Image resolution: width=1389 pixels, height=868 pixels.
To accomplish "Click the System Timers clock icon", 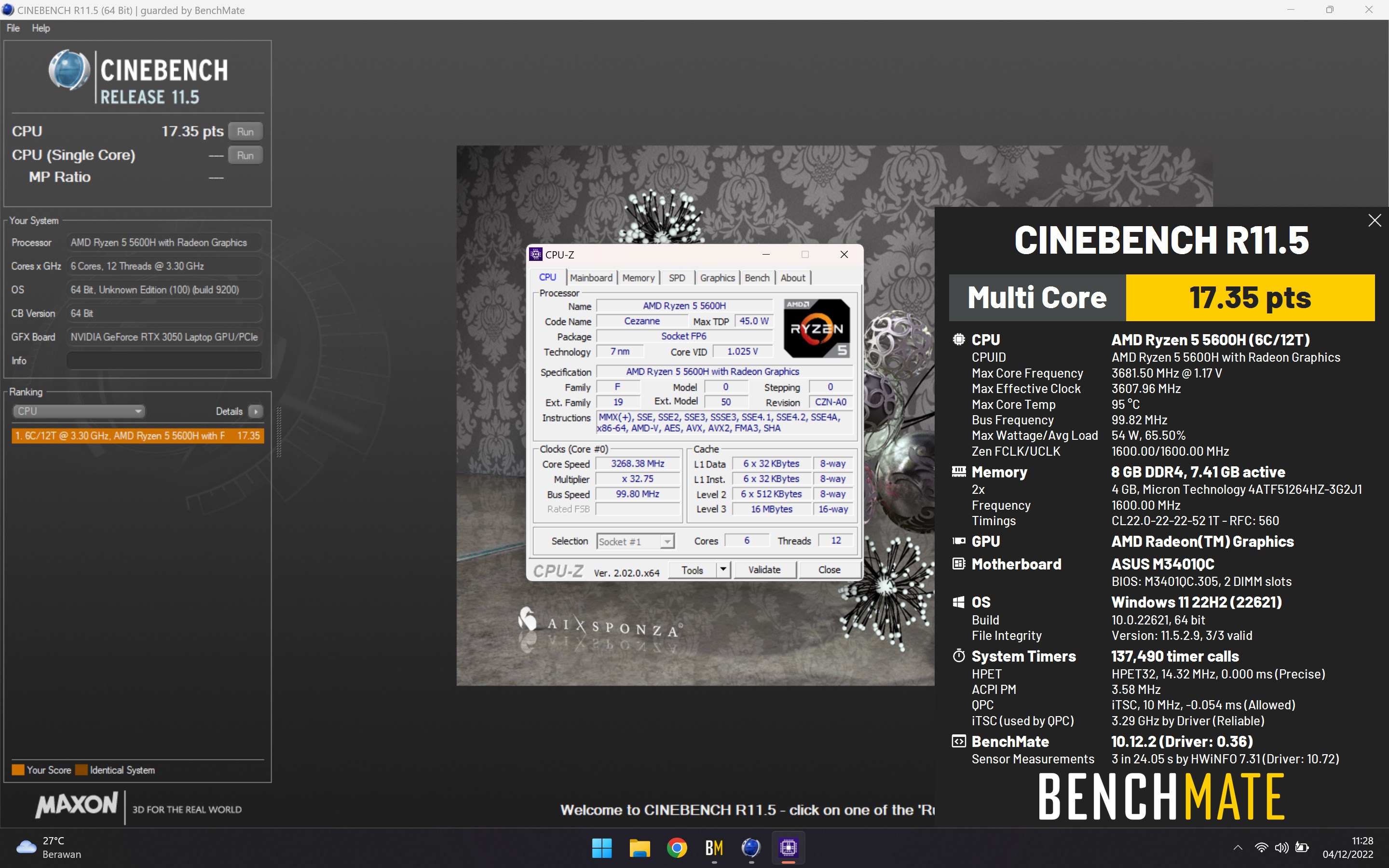I will click(x=958, y=656).
